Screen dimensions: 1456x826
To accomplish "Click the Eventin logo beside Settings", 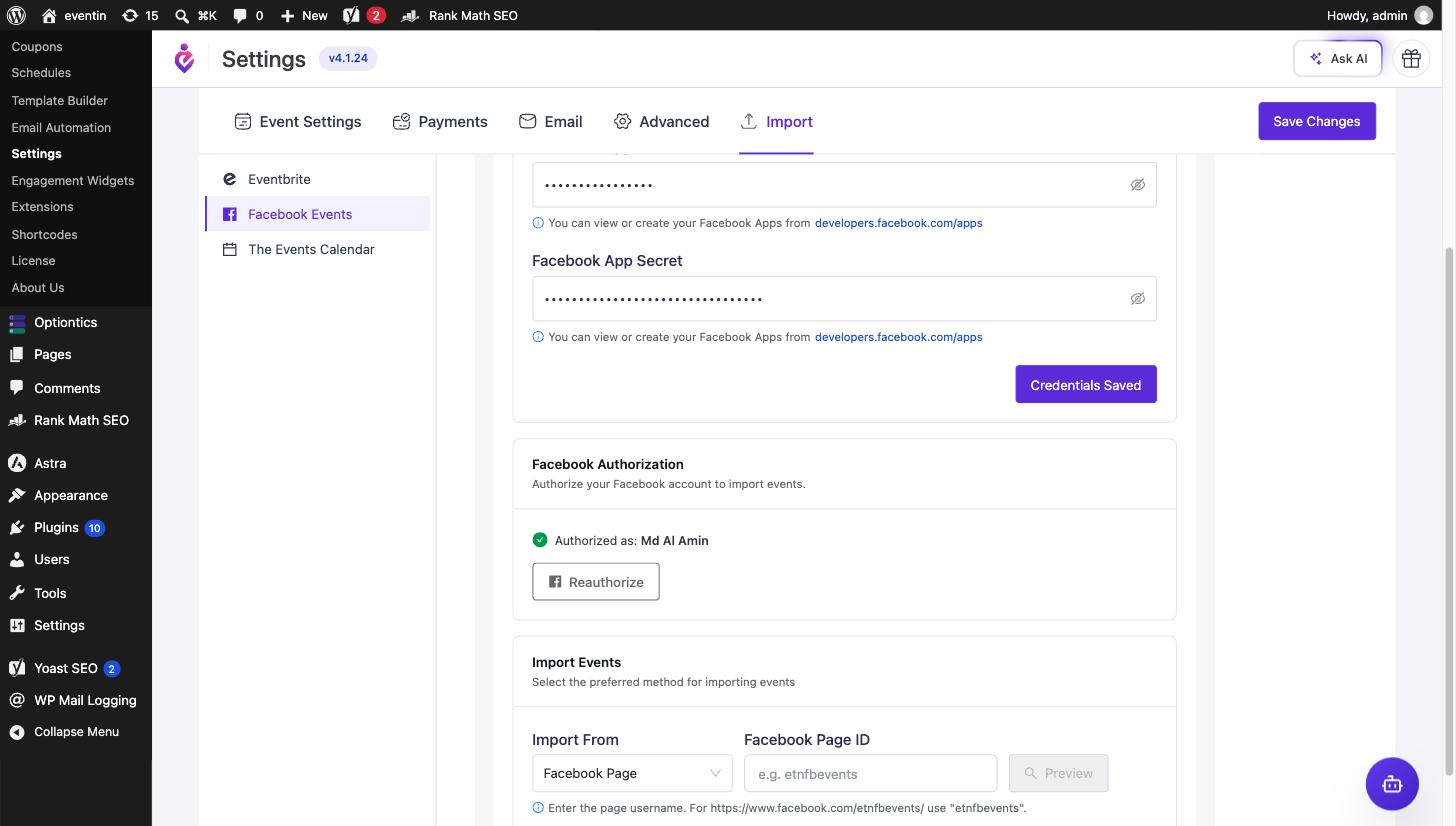I will pyautogui.click(x=184, y=59).
